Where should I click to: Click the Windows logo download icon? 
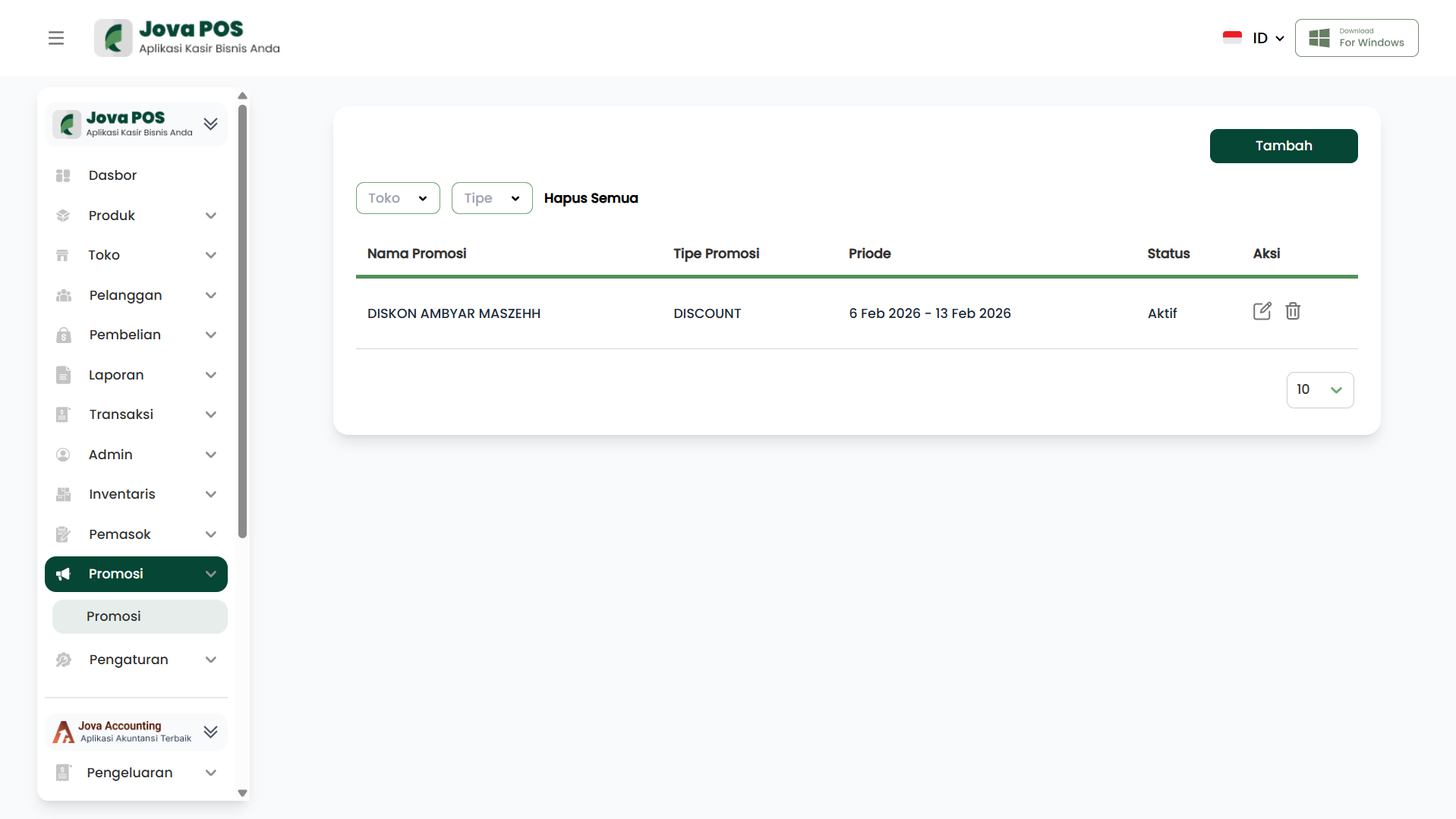[x=1319, y=38]
